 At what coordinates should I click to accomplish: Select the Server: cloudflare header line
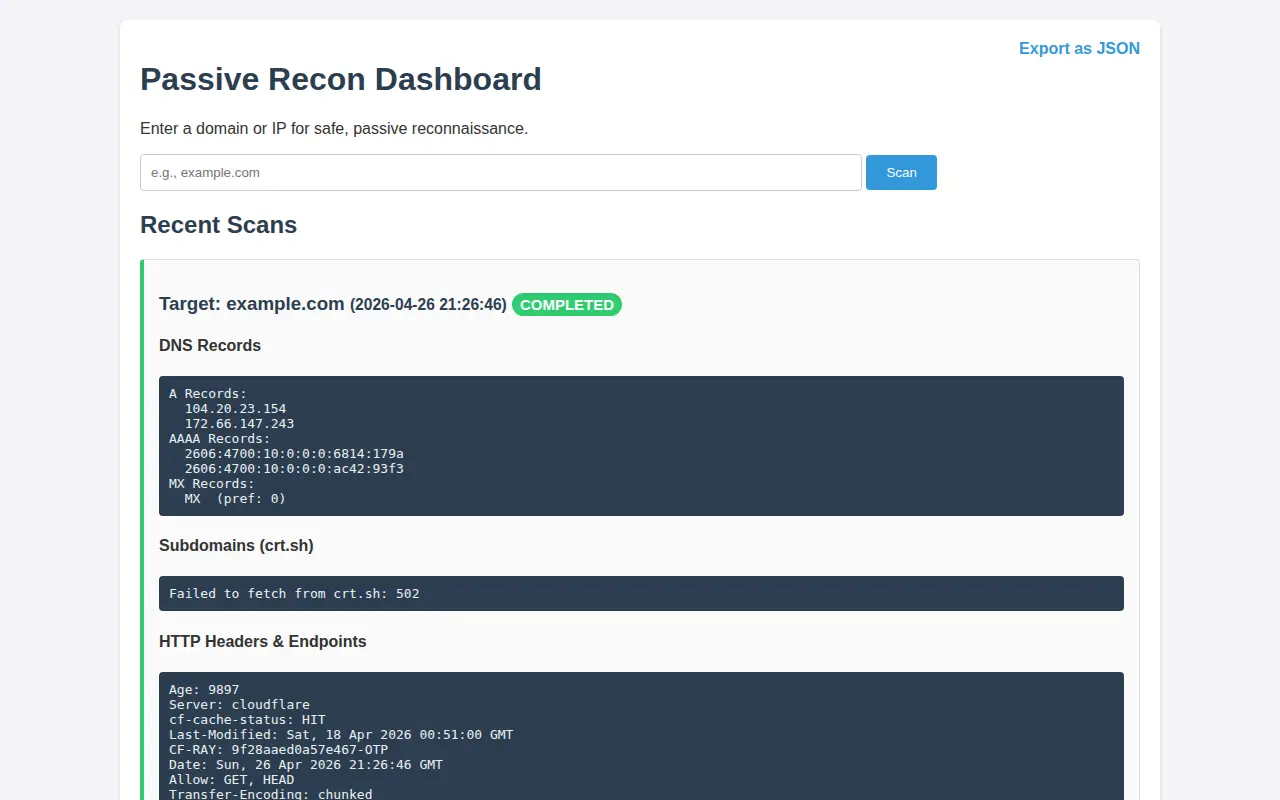239,704
